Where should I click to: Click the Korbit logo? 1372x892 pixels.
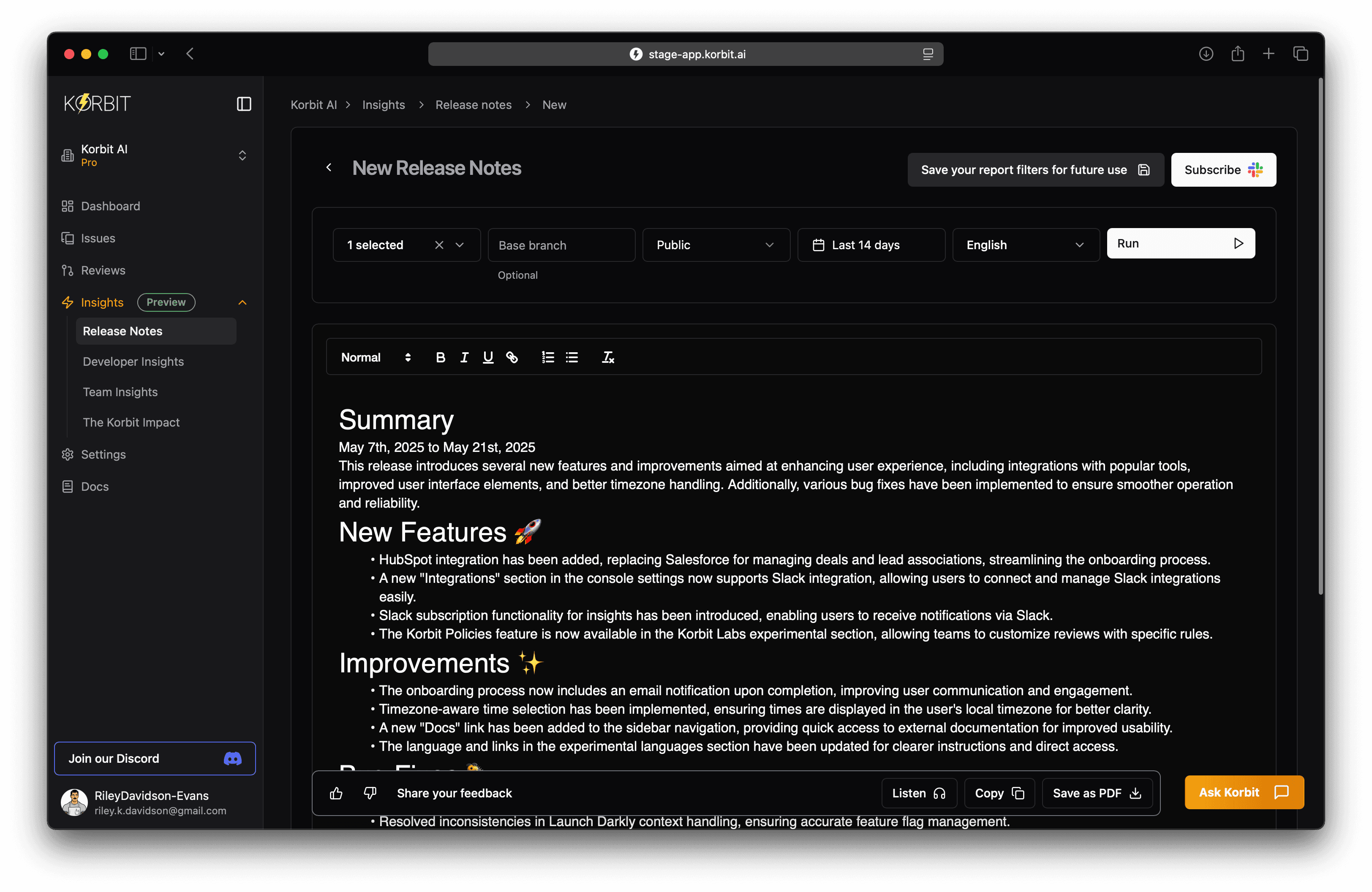pos(98,103)
